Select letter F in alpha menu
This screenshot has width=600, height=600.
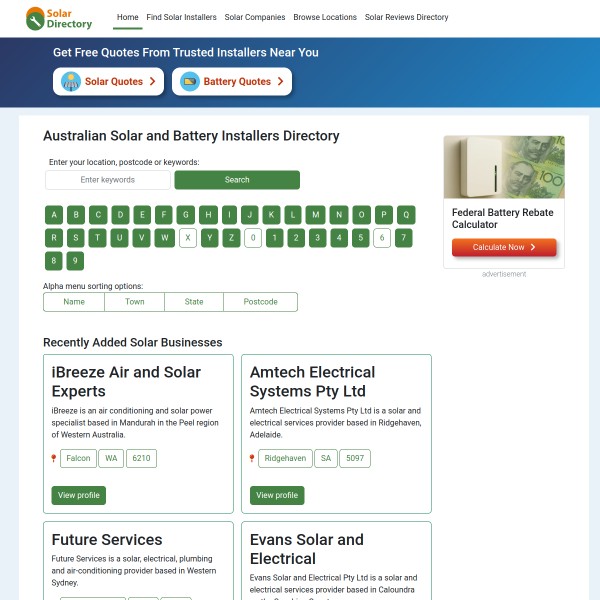[164, 215]
